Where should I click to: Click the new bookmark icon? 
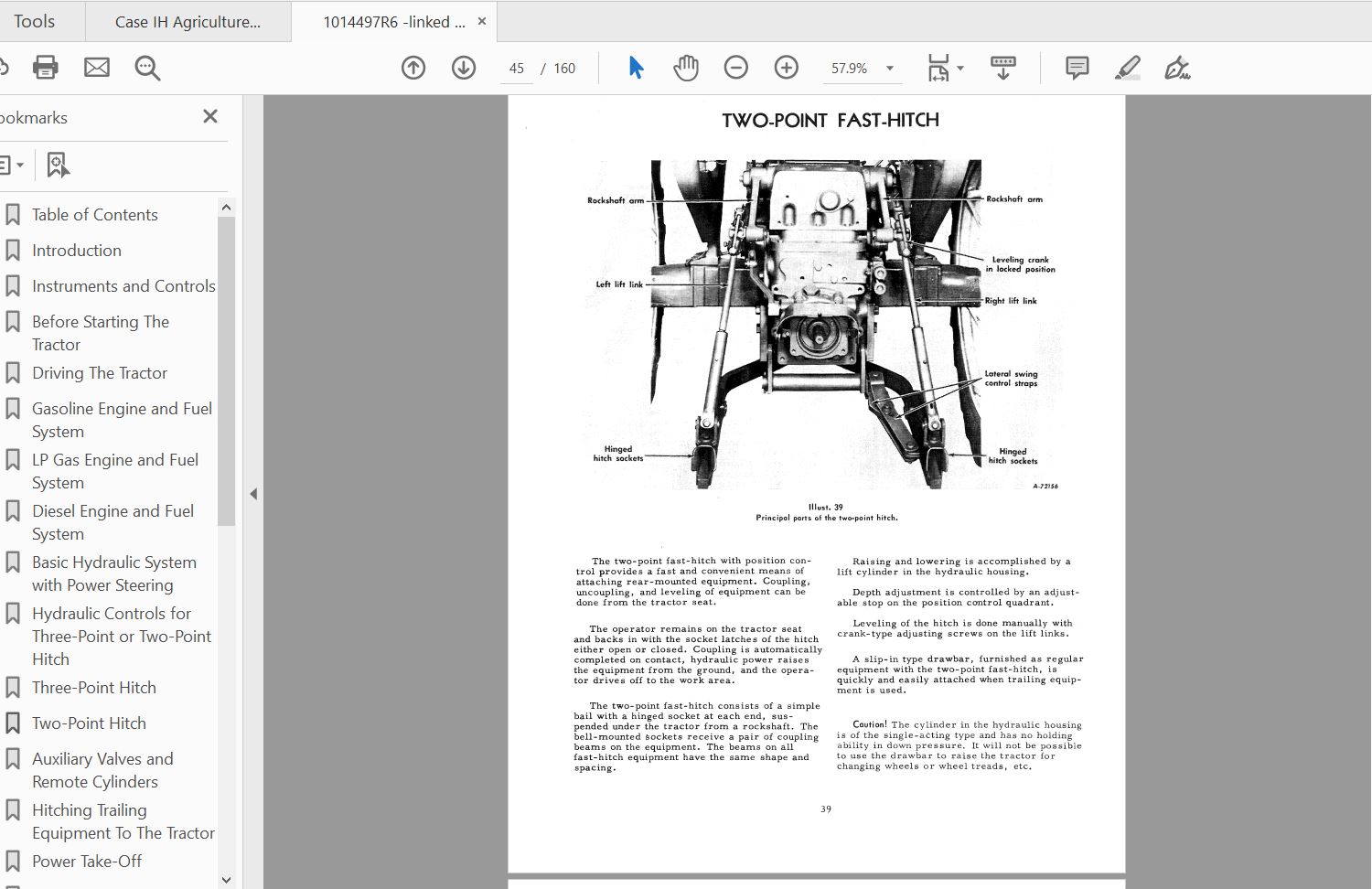(58, 165)
